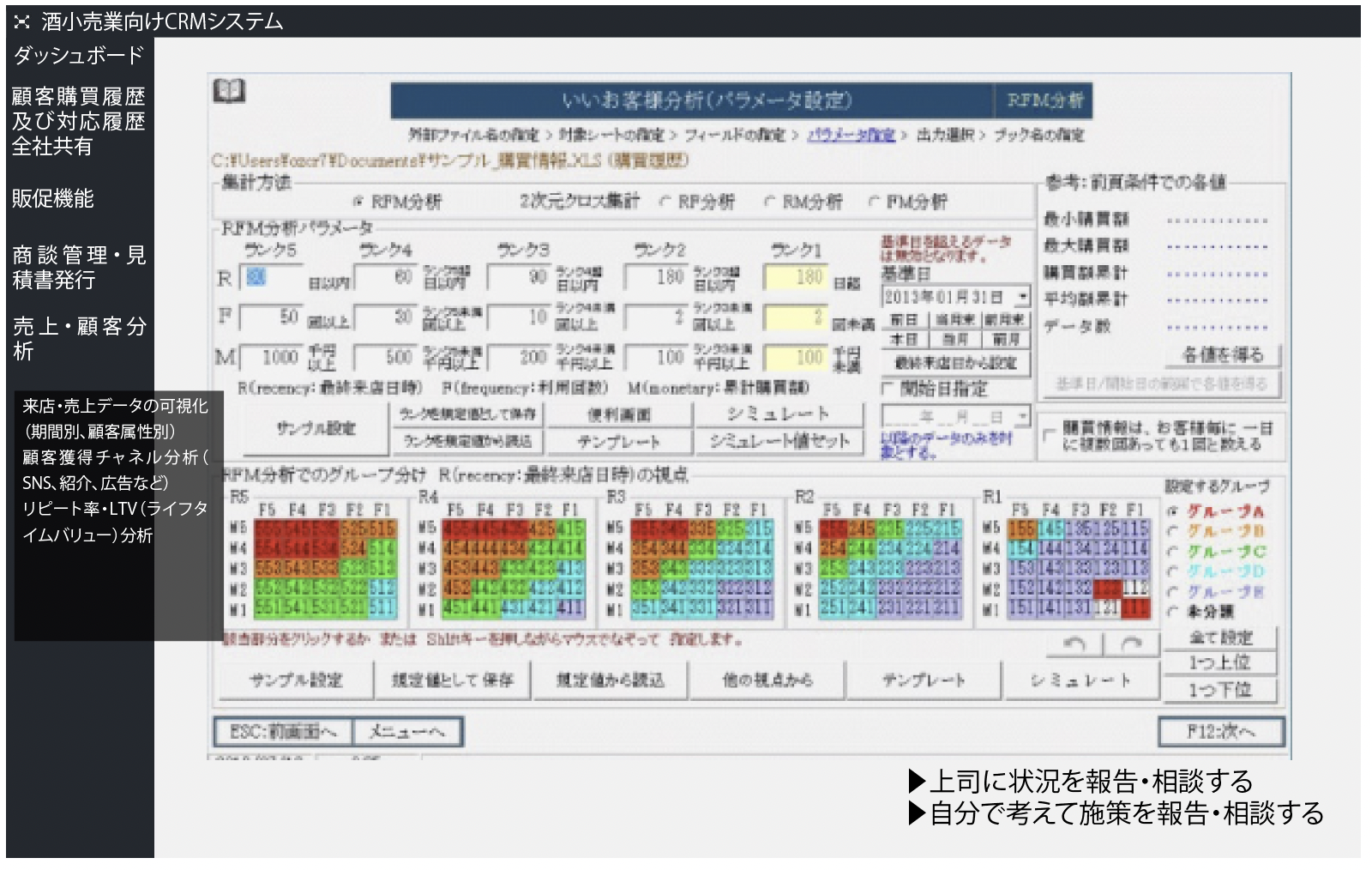Click the CRM system title bar icon
The image size is (1372, 870).
22,21
